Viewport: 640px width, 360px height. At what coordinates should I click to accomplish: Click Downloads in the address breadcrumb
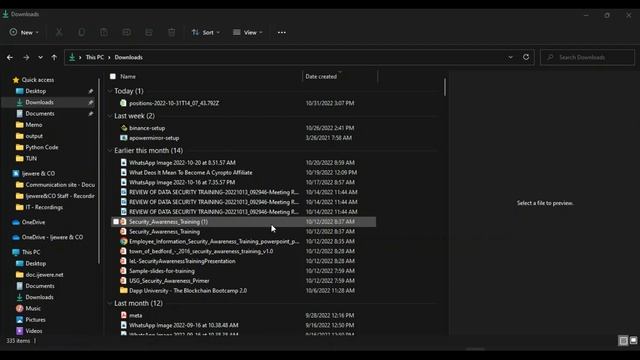(129, 58)
